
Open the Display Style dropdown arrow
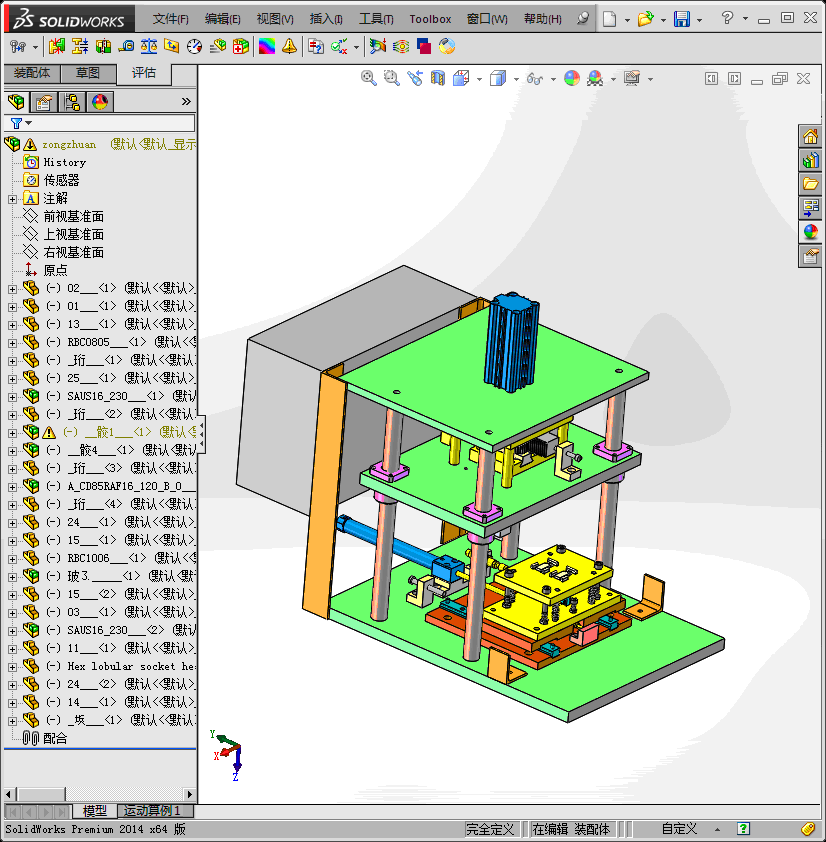(x=516, y=79)
